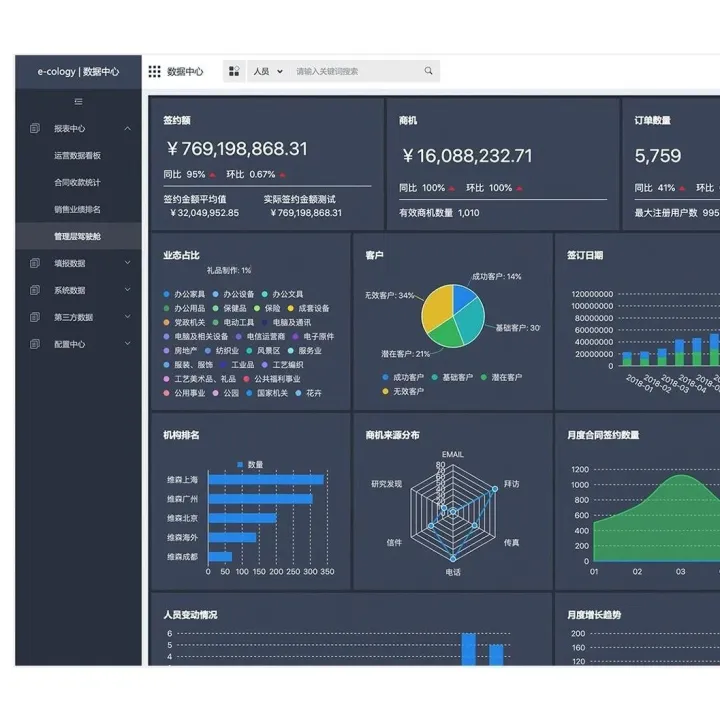720x721 pixels.
Task: Click 礼品制作: 1% label
Action: 229,270
